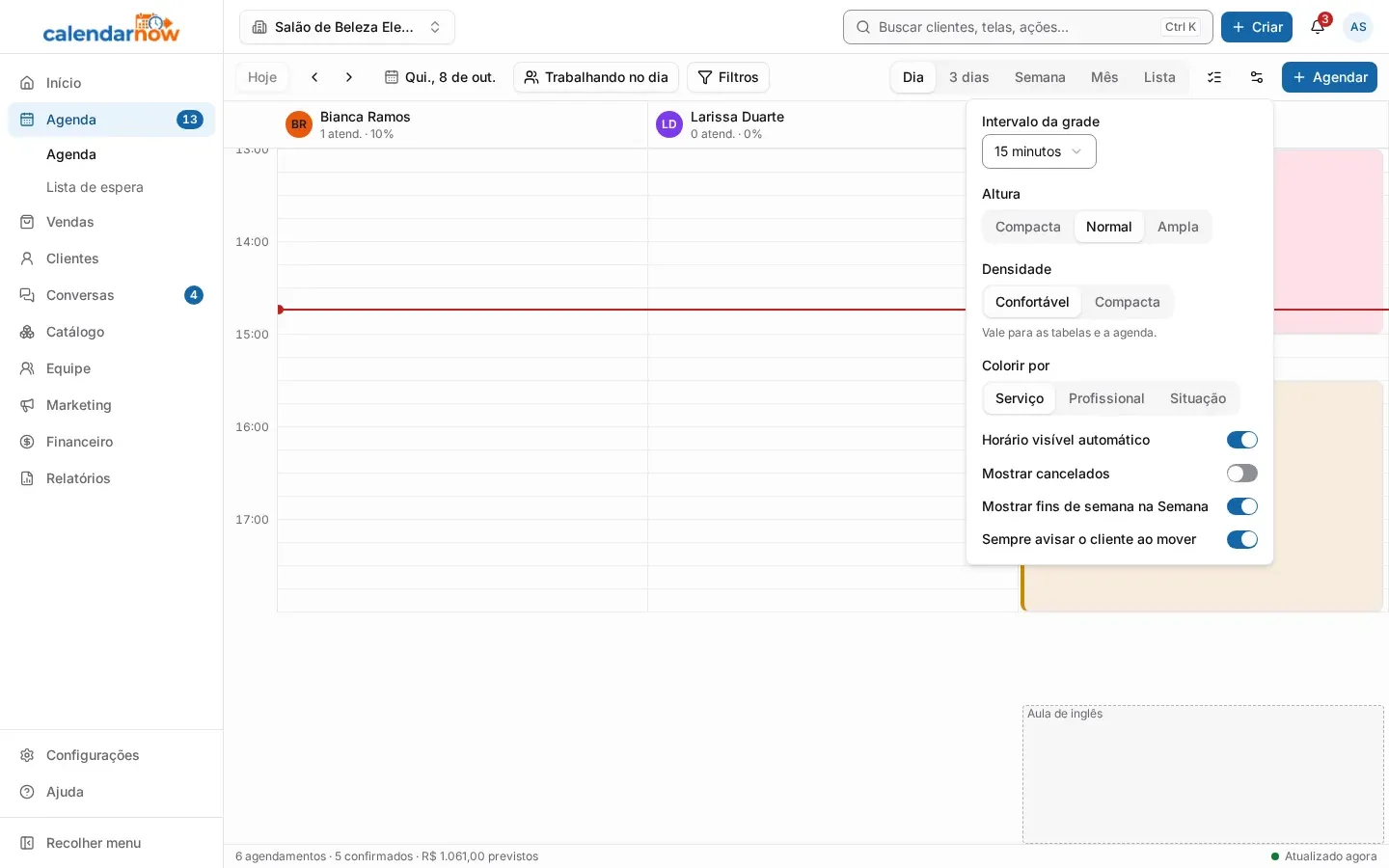Go to next day arrow
The image size is (1389, 868).
(x=349, y=77)
